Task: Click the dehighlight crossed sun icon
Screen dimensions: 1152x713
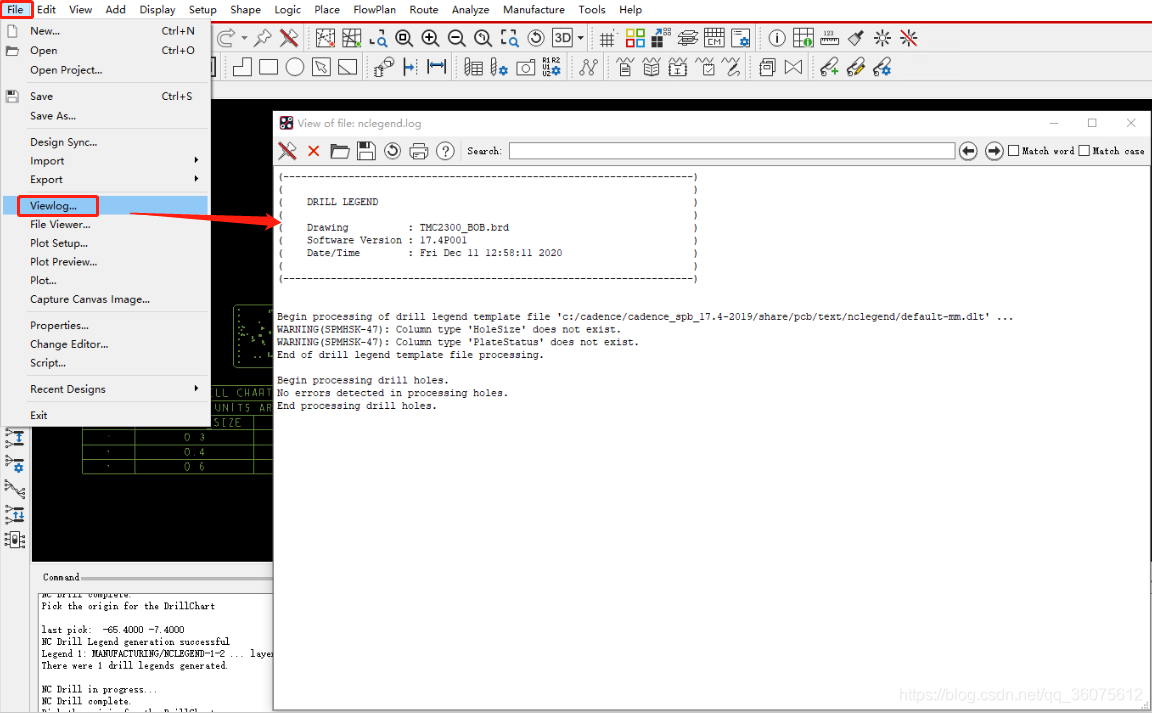Action: (x=909, y=38)
